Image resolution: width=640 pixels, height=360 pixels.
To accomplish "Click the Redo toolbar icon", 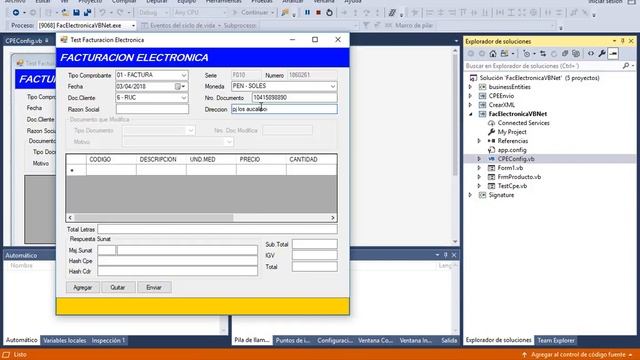I will coord(120,13).
